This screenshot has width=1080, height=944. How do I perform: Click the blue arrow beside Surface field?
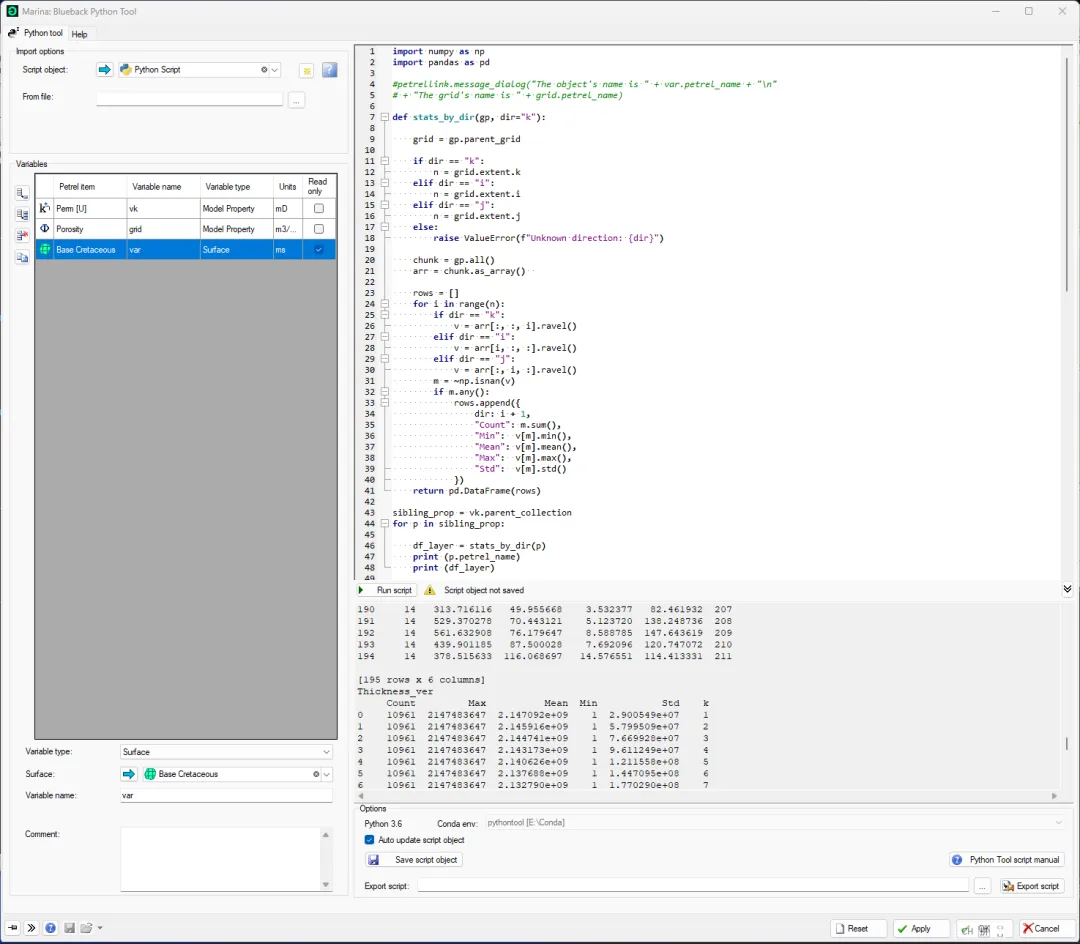pyautogui.click(x=129, y=774)
